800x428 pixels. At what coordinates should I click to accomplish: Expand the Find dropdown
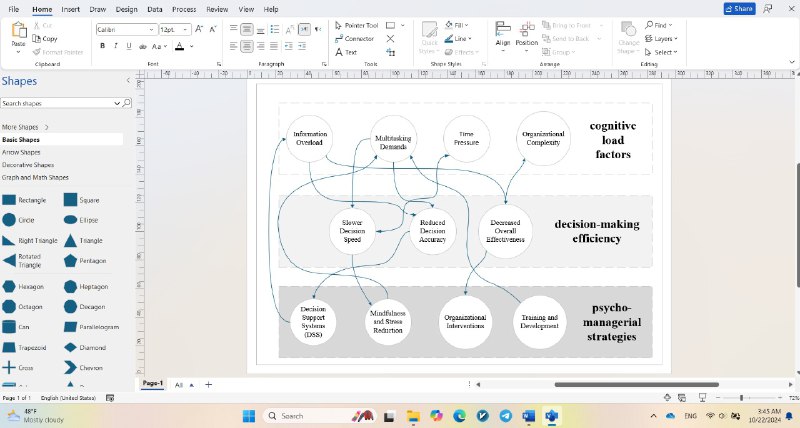659,25
